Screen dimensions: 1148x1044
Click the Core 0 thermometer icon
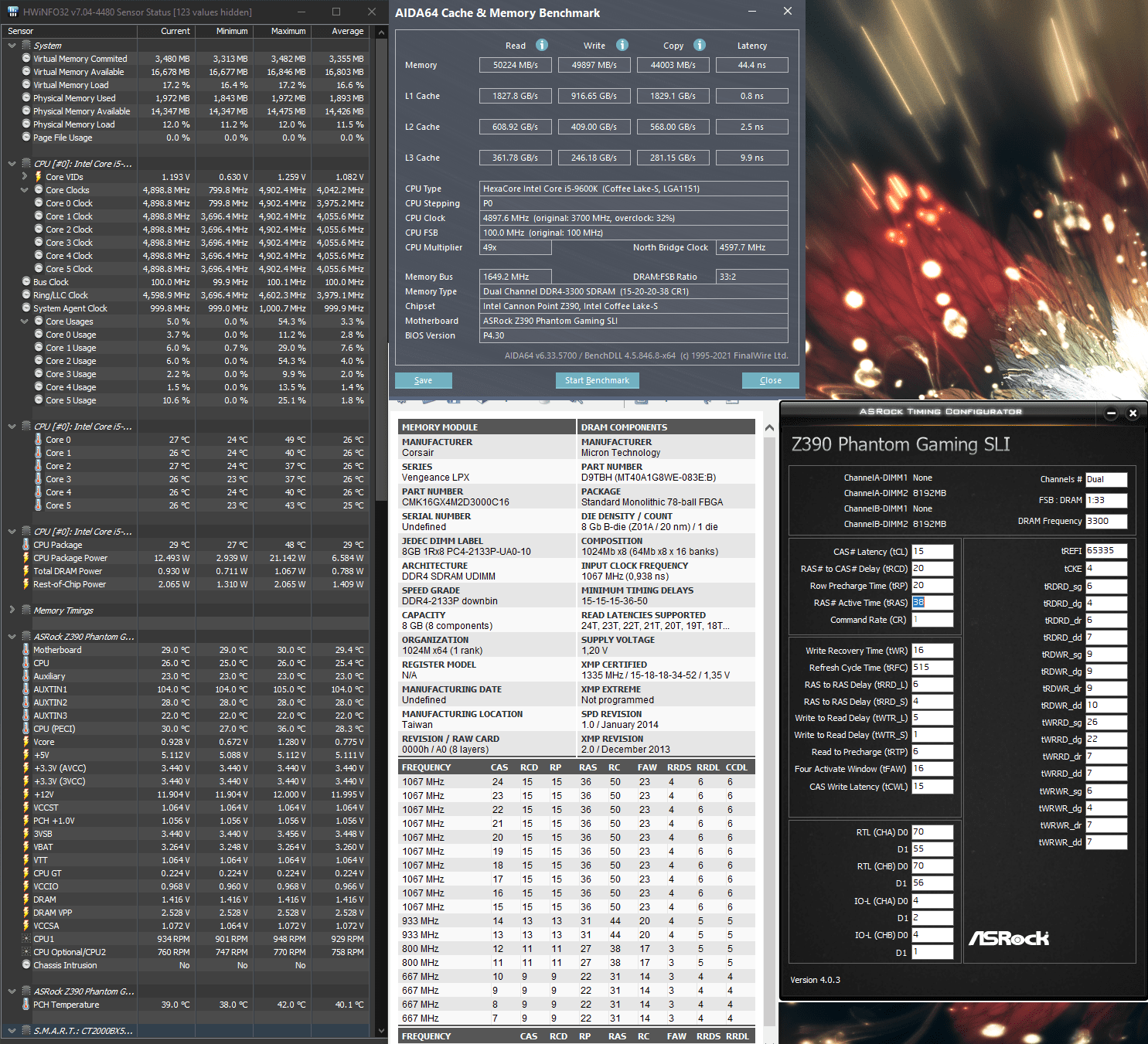(38, 440)
